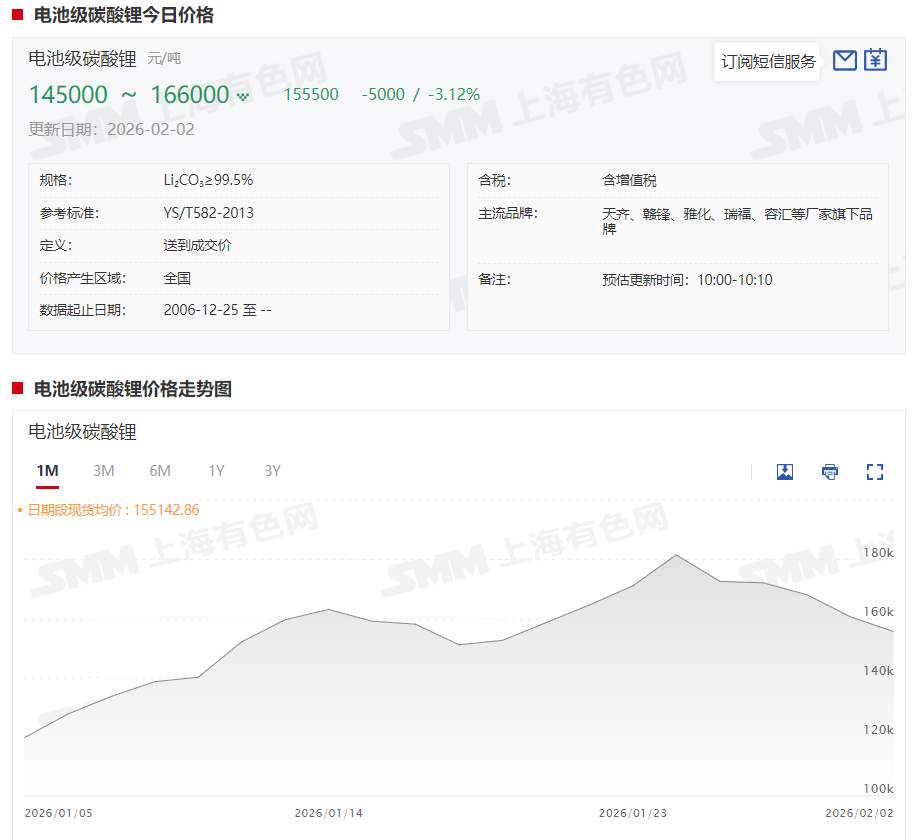Download the chart as an image
The width and height of the screenshot is (912, 840).
point(785,472)
